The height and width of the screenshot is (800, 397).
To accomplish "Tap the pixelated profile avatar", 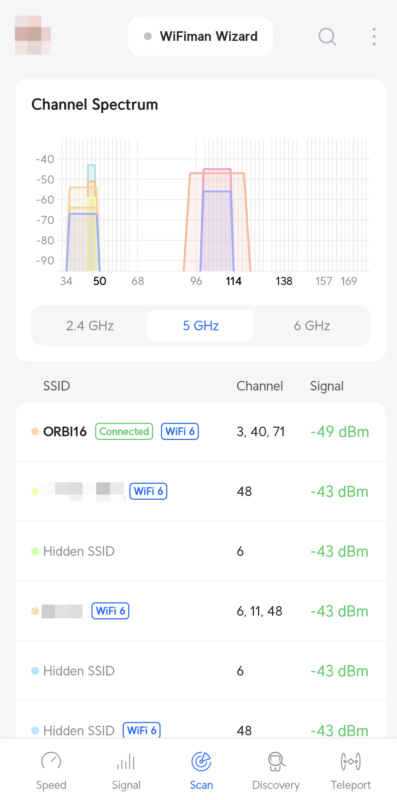I will (x=33, y=35).
